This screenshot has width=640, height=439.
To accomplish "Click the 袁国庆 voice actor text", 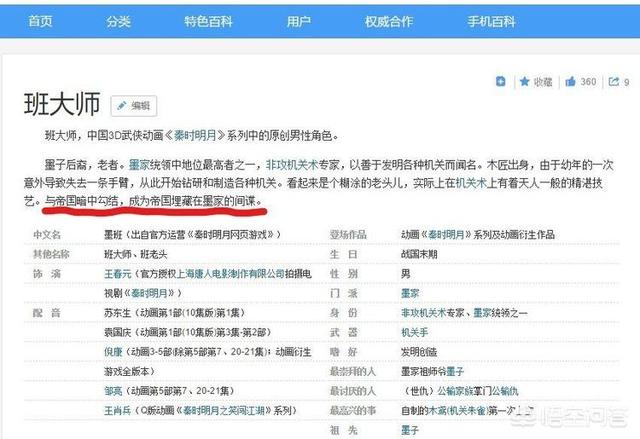I will (117, 333).
